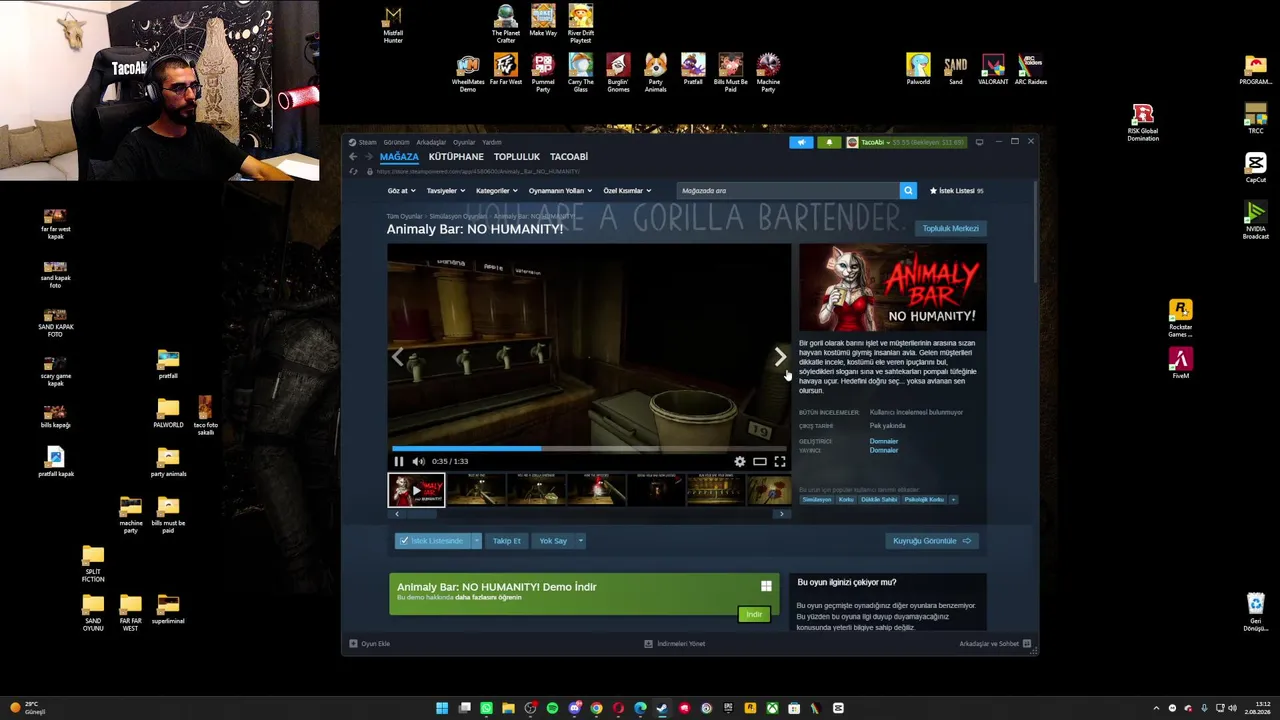Screen dimensions: 1280x720
Task: Switch to the KÜTÜPHANE tab
Action: [456, 157]
